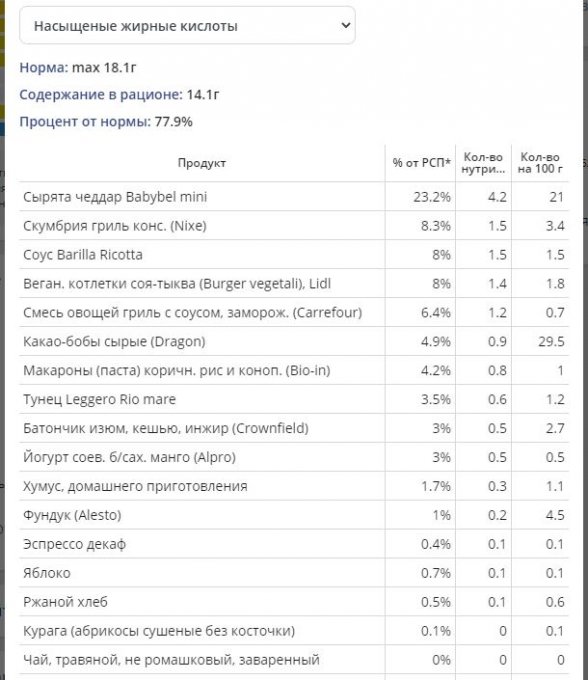Select the Сырята чеддар Babybel mini row
Screen dimensions: 588x680
(x=294, y=197)
